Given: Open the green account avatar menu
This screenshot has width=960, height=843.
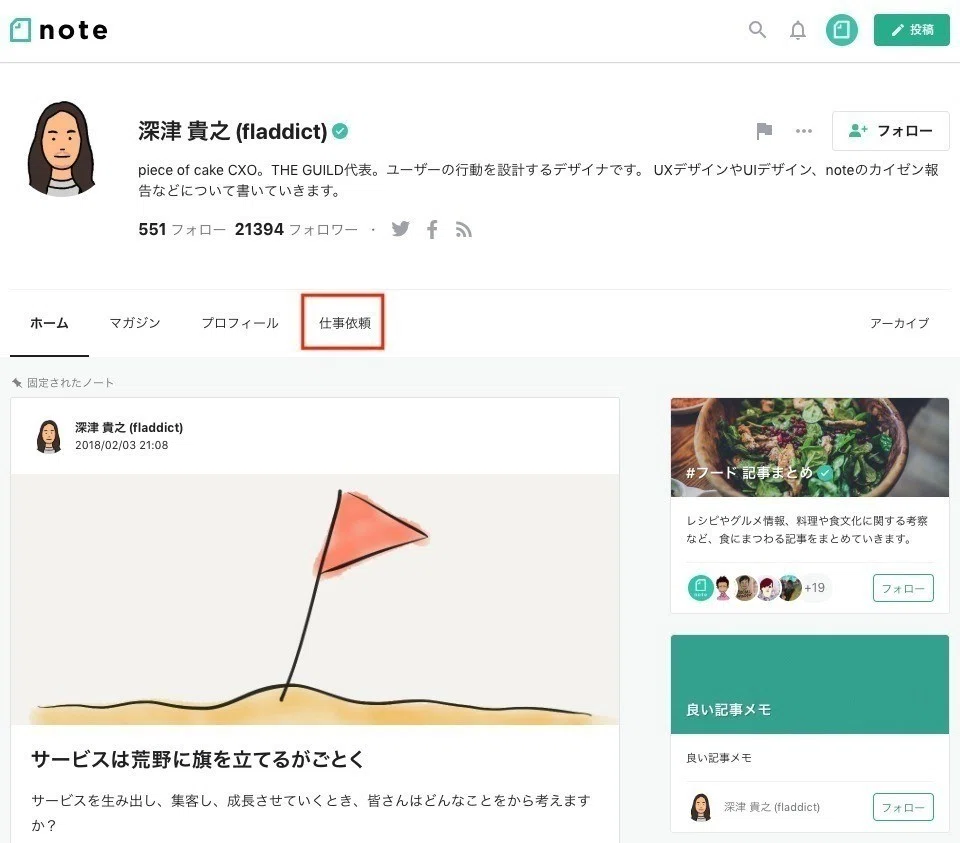Looking at the screenshot, I should (x=841, y=29).
